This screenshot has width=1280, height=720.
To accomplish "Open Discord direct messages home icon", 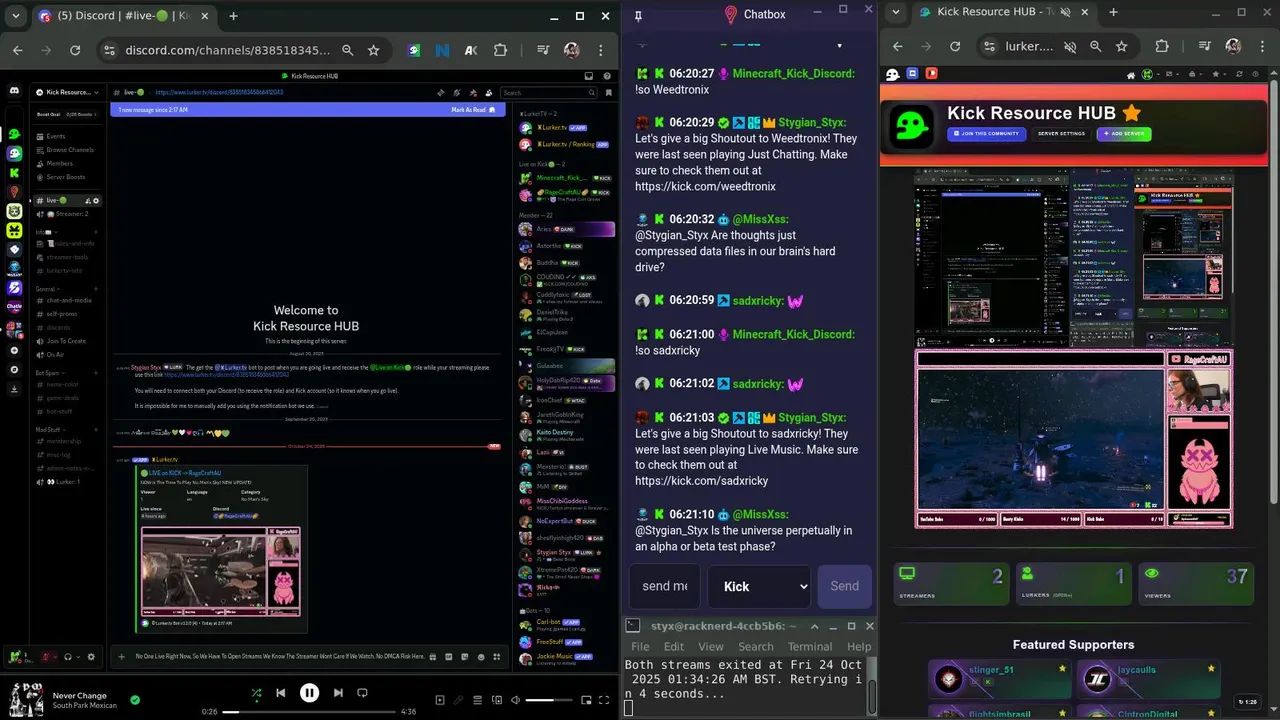I will pyautogui.click(x=14, y=91).
